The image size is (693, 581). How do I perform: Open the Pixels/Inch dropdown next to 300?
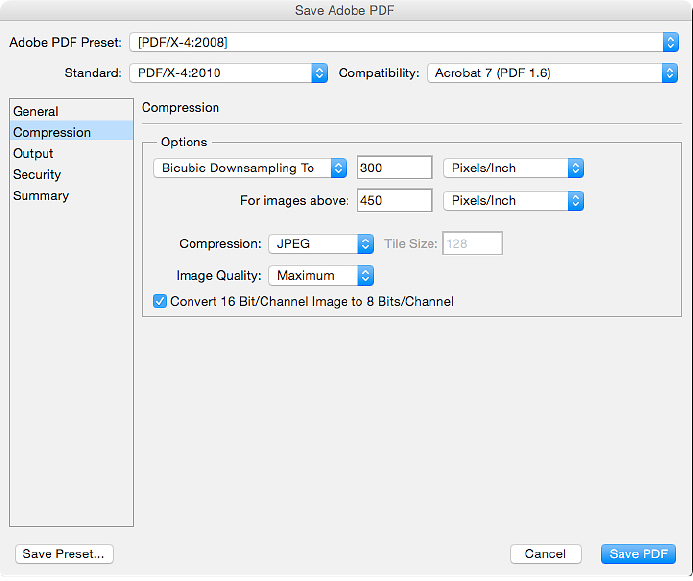point(513,168)
